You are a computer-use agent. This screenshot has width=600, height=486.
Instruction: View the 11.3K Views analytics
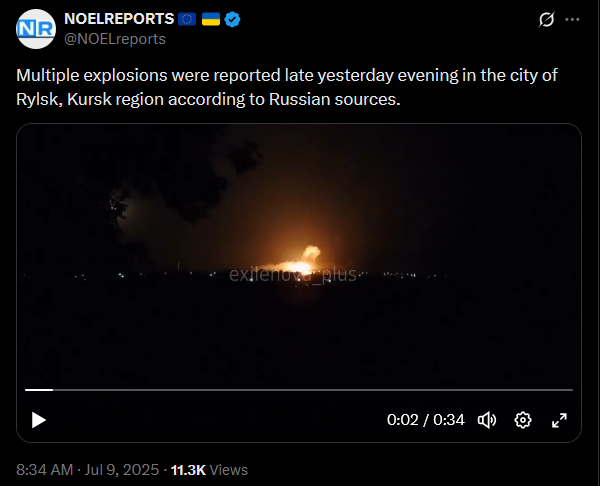209,470
